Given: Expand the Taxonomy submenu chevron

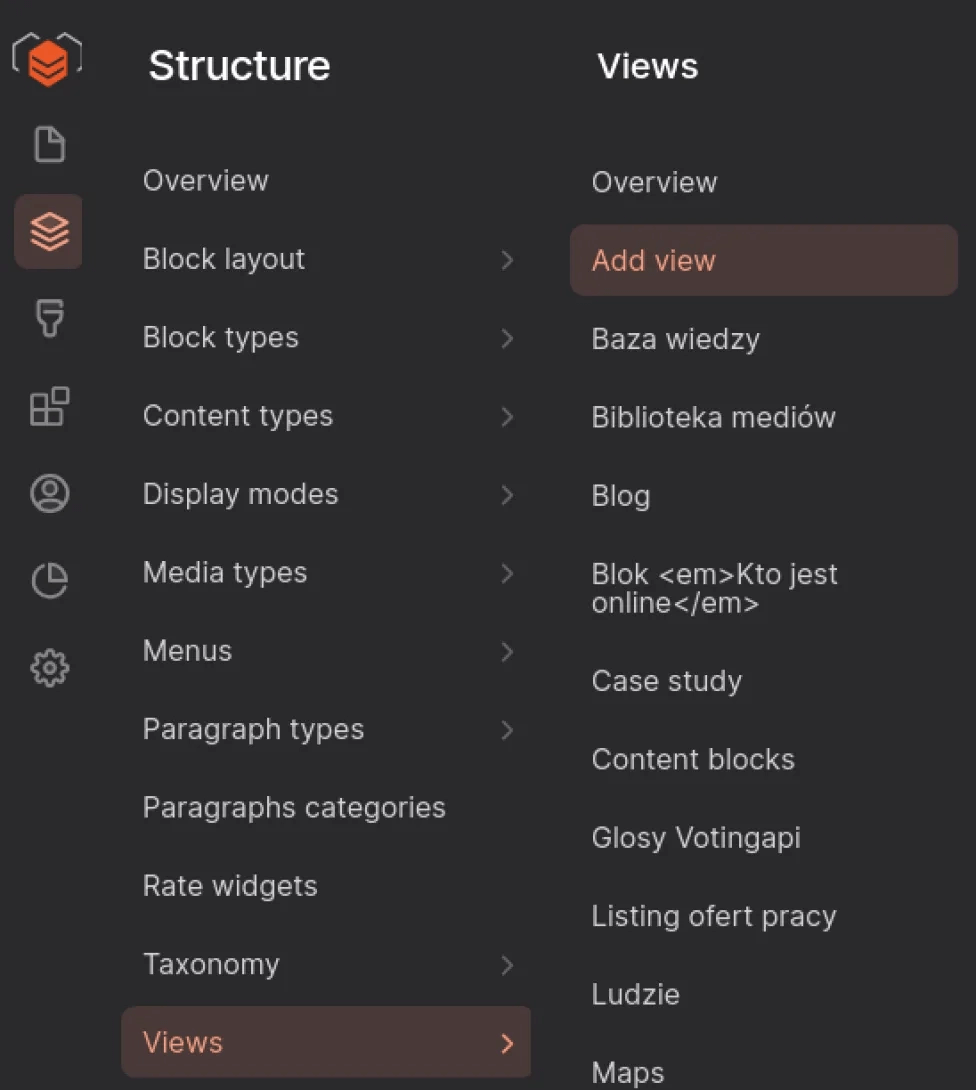Looking at the screenshot, I should [507, 965].
